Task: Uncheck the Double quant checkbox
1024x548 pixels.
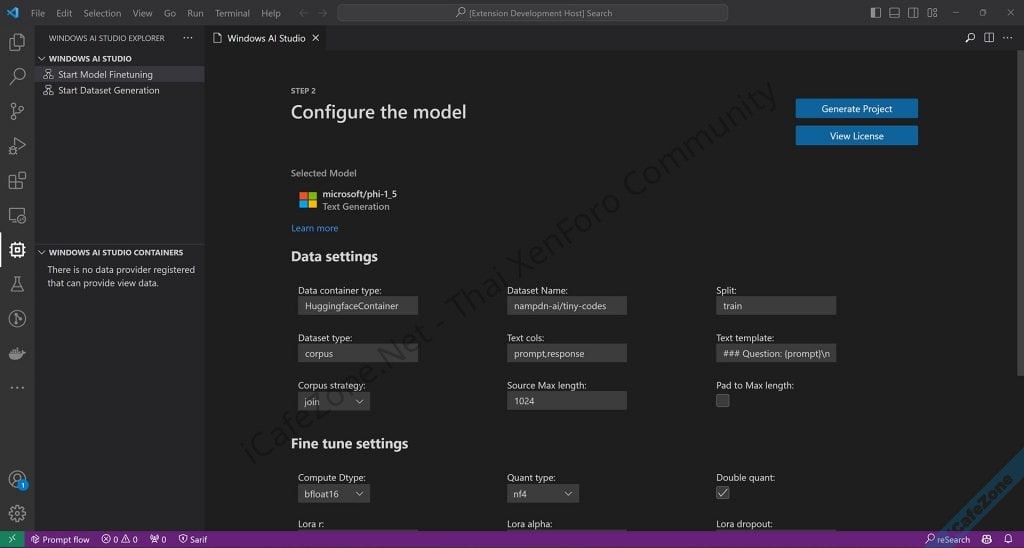Action: [723, 493]
